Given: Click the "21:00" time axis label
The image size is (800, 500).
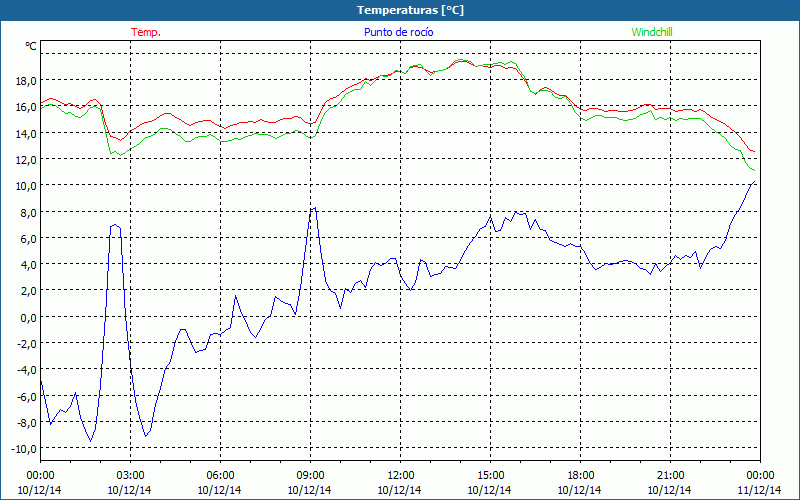Looking at the screenshot, I should tap(670, 476).
